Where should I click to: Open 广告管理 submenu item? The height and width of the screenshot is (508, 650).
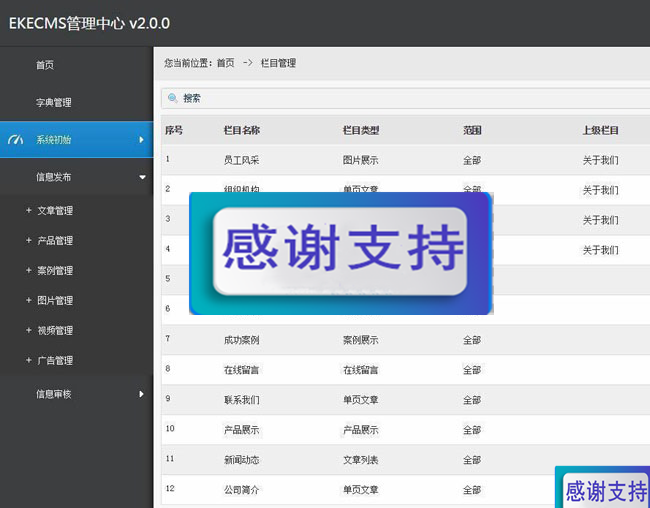click(x=55, y=360)
